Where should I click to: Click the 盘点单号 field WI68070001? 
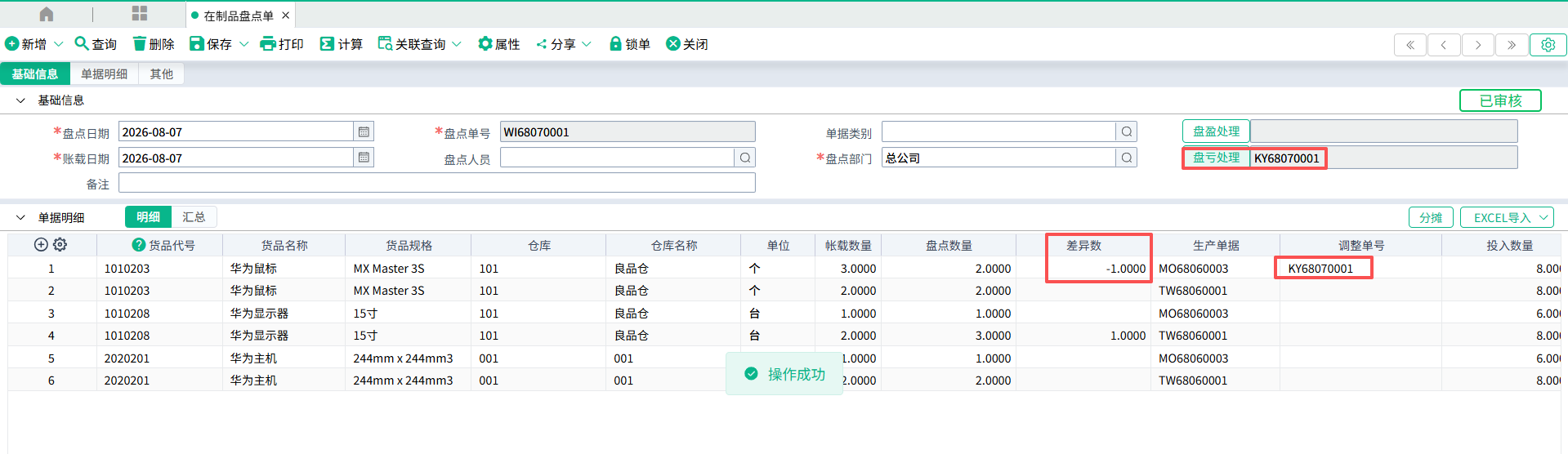[628, 131]
